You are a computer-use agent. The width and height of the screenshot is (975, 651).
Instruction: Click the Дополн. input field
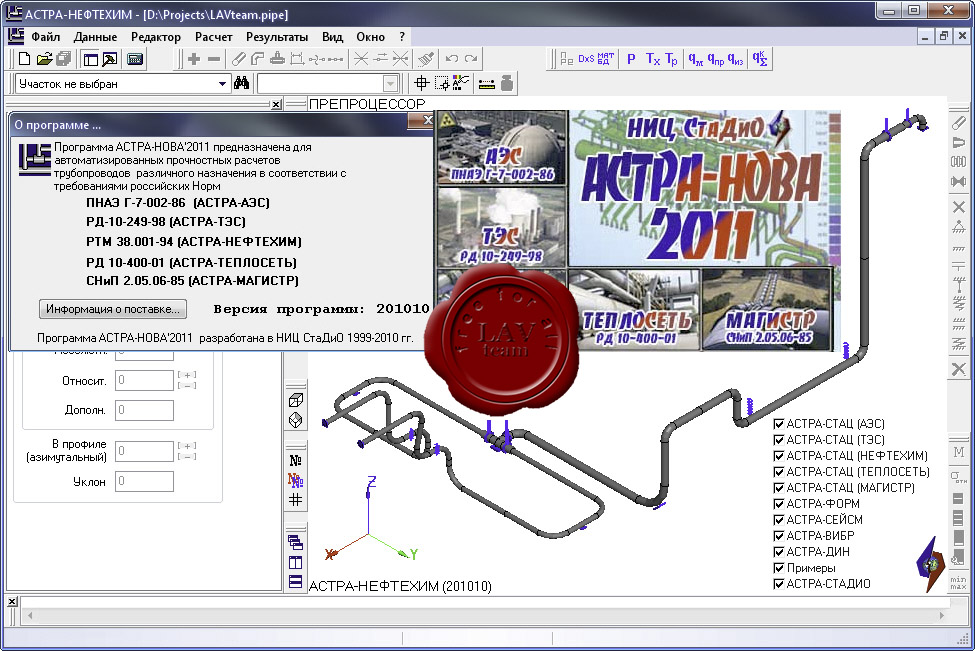[144, 410]
